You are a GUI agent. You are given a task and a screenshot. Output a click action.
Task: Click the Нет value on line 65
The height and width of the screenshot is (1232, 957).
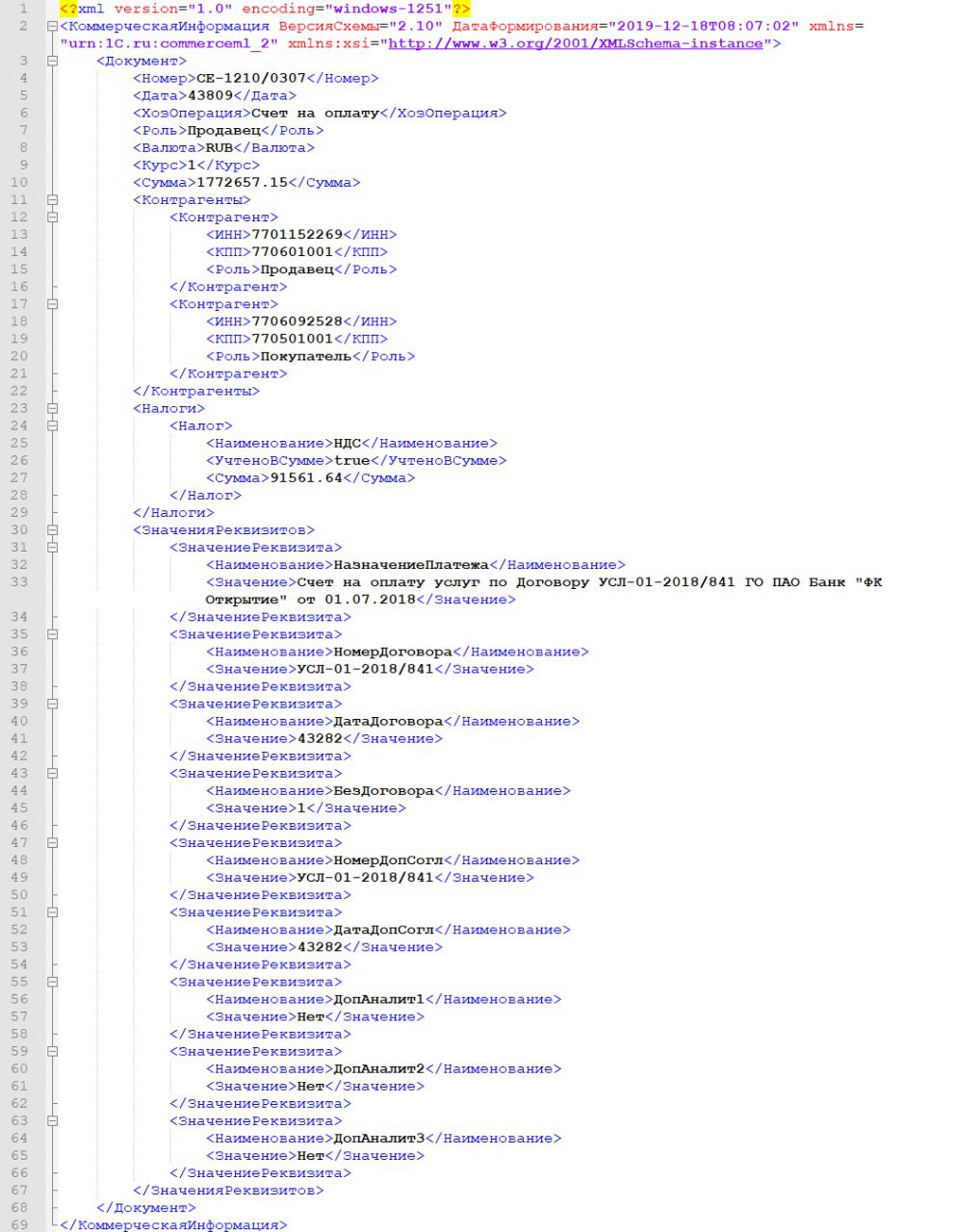[x=310, y=1155]
